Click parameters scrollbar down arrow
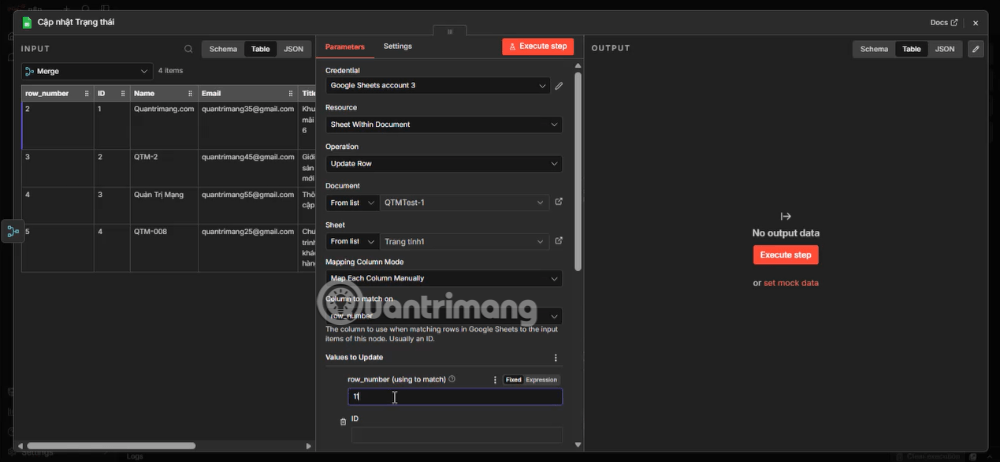This screenshot has height=462, width=1000. (578, 445)
